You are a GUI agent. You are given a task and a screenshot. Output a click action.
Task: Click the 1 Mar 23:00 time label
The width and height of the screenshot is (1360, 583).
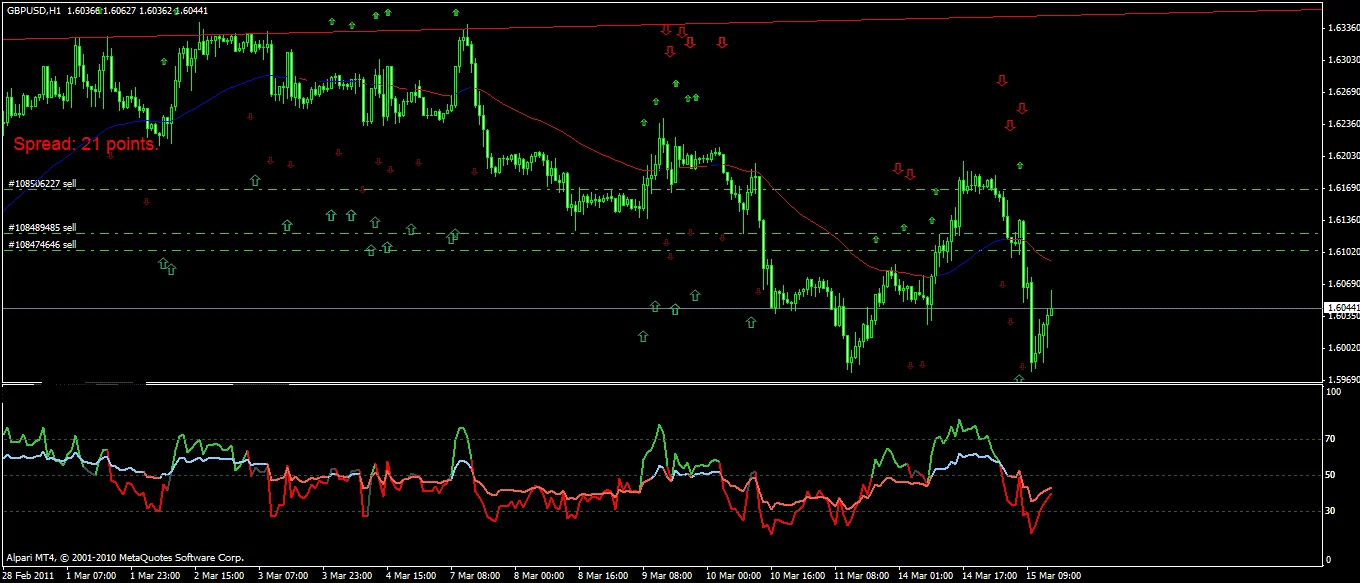point(156,576)
